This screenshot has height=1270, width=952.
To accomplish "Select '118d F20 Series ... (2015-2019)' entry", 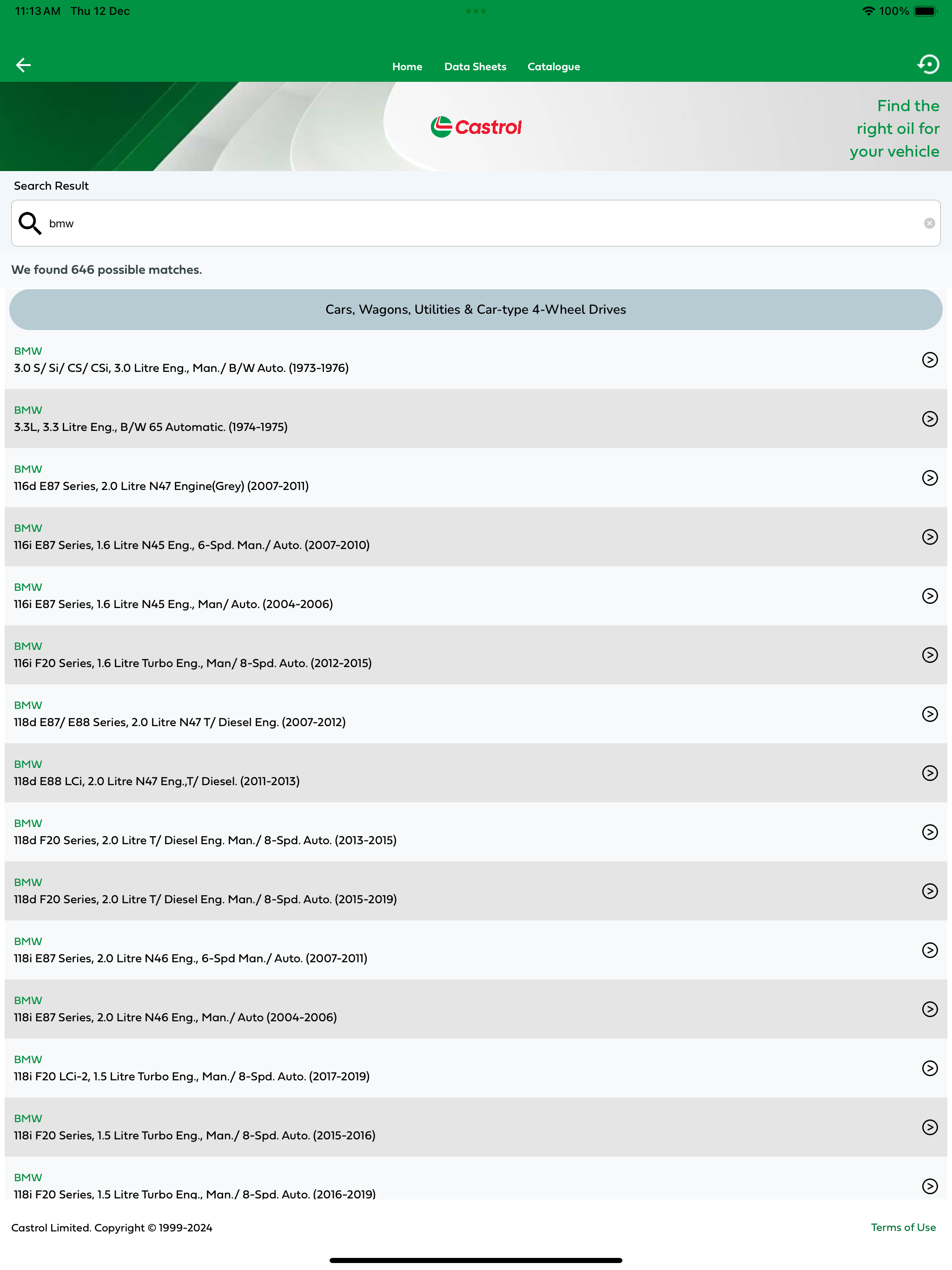I will click(476, 891).
